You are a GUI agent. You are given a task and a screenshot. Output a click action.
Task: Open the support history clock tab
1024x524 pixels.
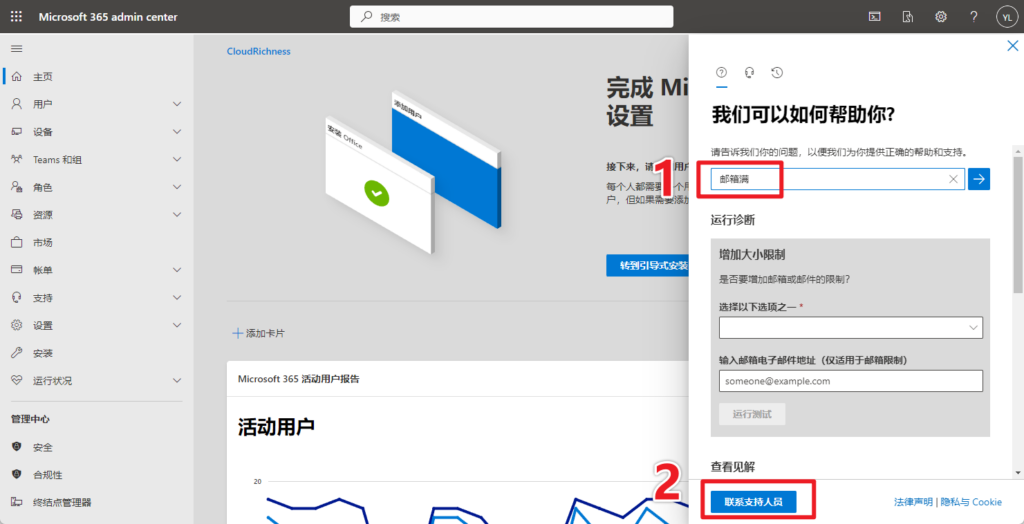click(x=777, y=73)
